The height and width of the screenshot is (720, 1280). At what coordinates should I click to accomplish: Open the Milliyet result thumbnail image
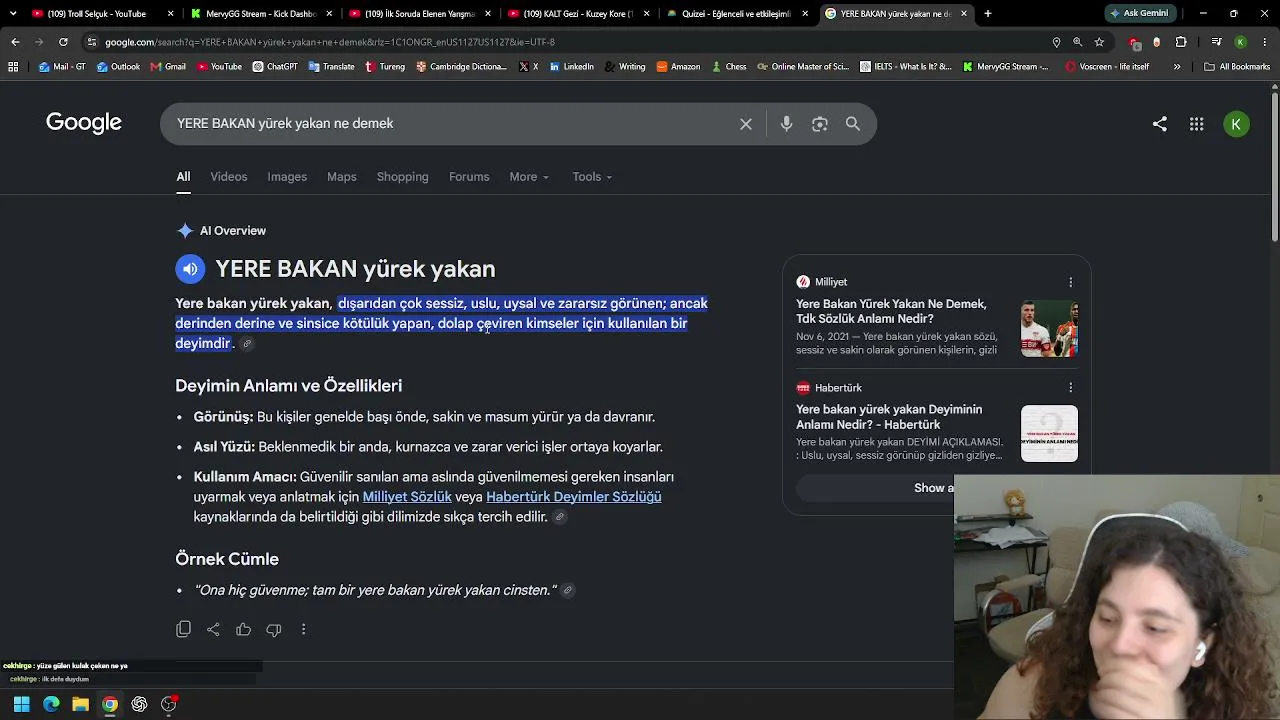(1049, 328)
